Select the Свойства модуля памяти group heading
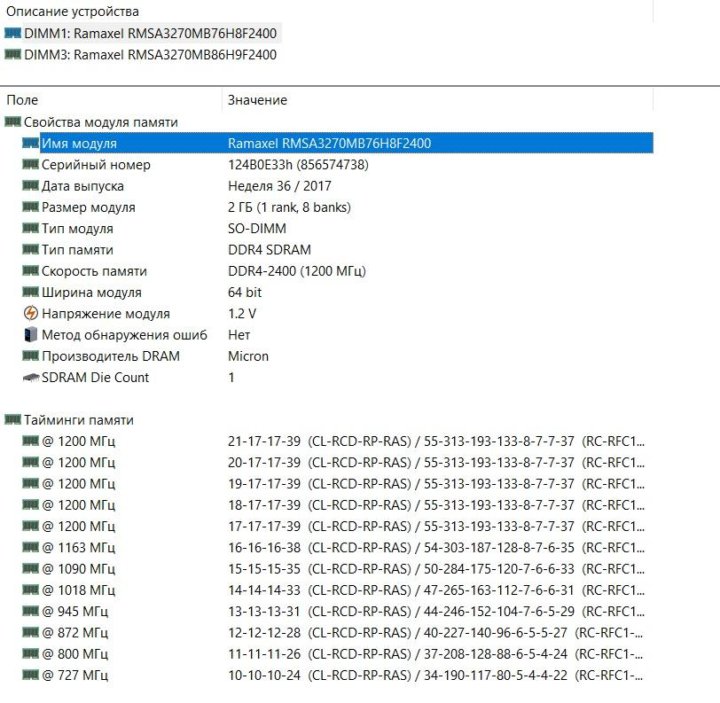Image resolution: width=720 pixels, height=703 pixels. (101, 122)
